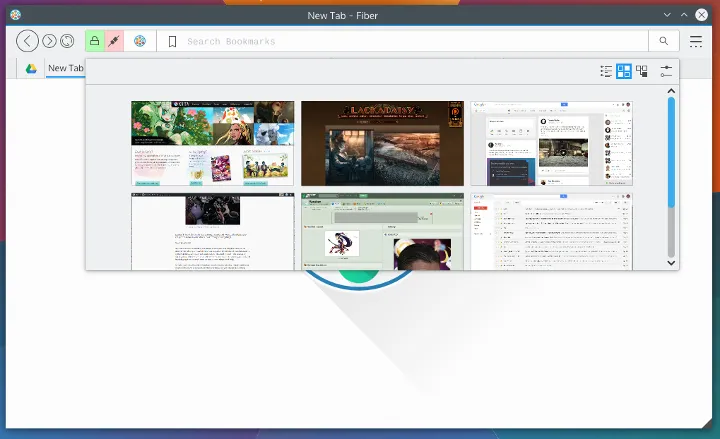
Task: Click the green padlock security icon
Action: click(x=95, y=41)
